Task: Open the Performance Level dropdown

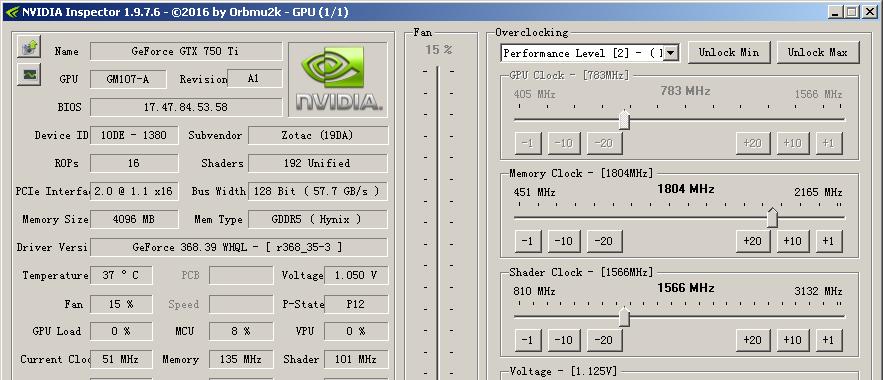Action: click(670, 53)
